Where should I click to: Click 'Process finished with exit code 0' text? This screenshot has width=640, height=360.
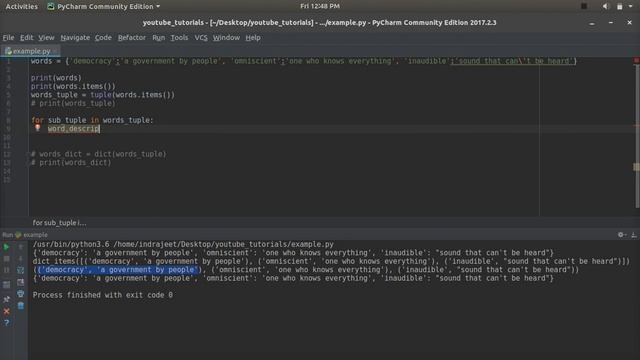103,295
